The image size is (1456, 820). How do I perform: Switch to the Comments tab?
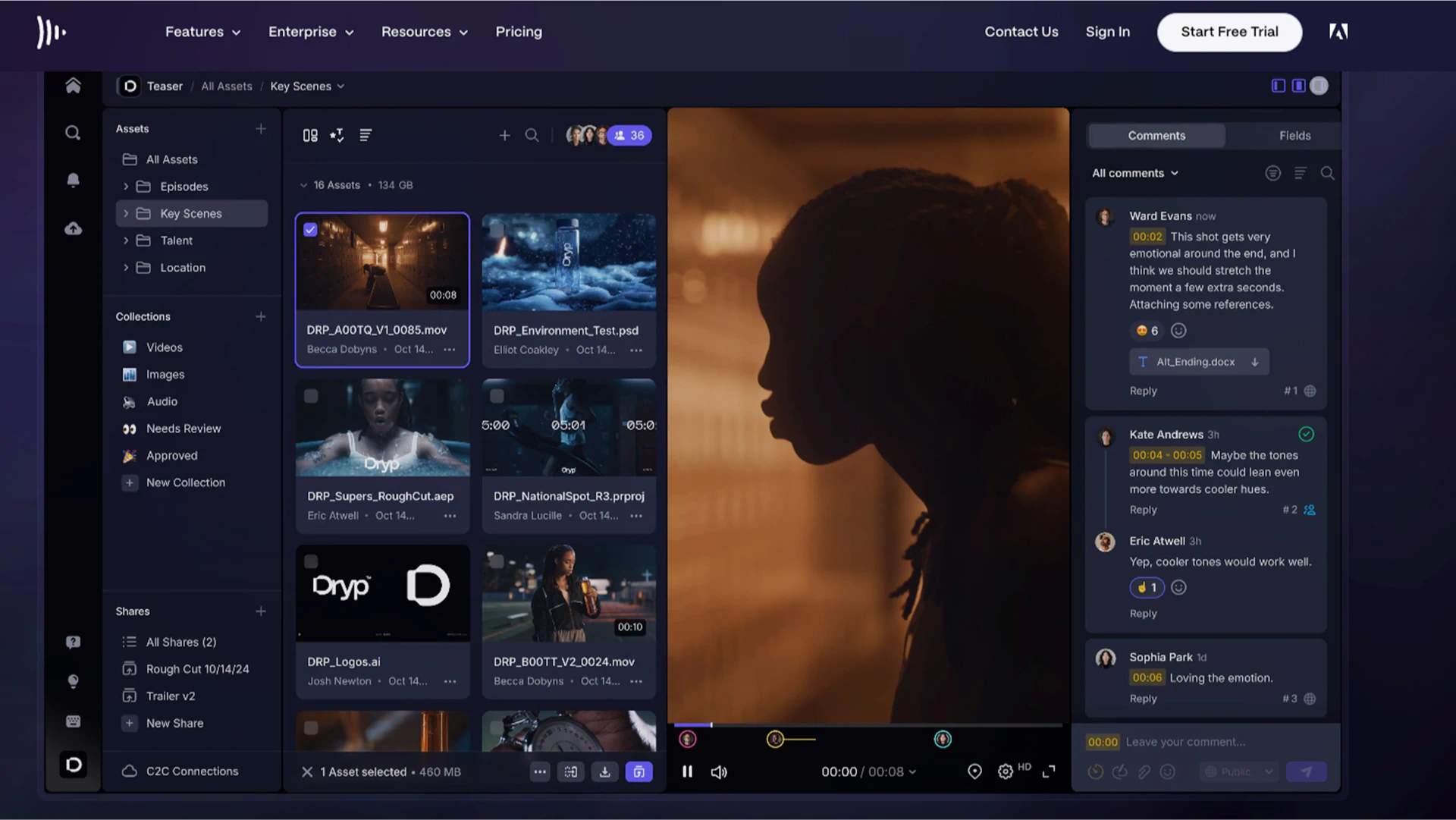click(x=1156, y=136)
